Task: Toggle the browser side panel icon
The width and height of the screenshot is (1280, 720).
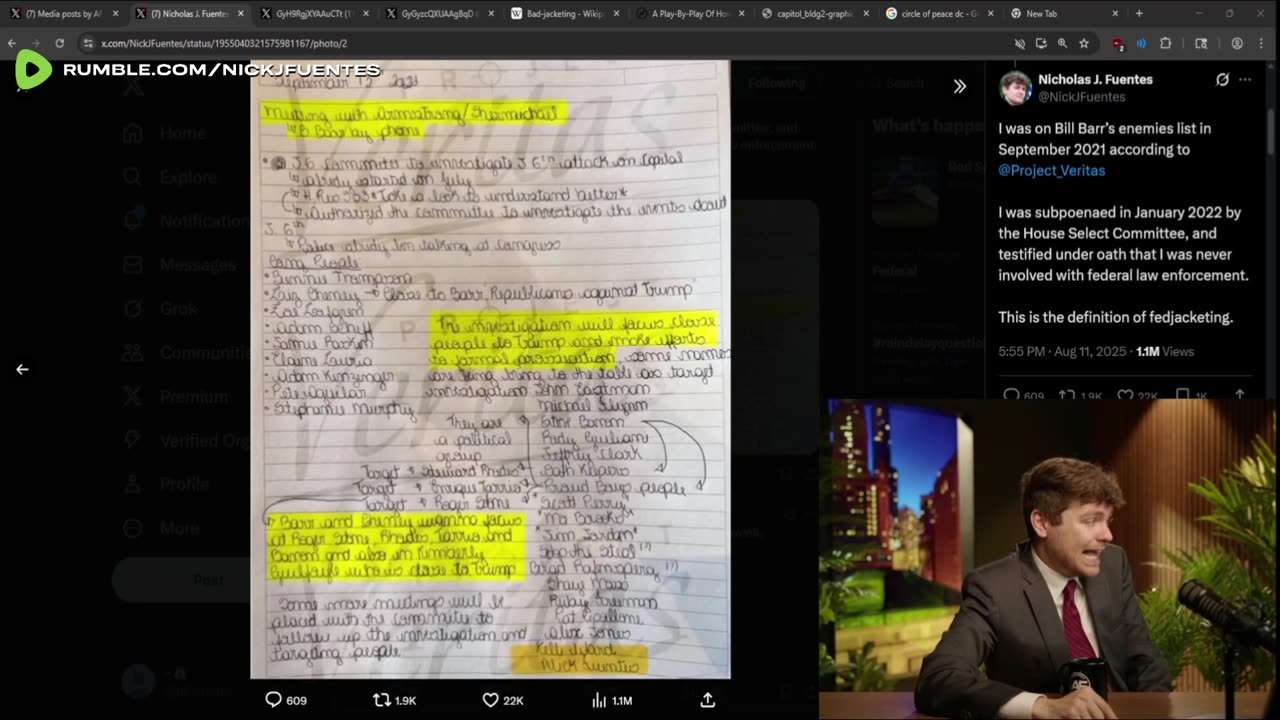Action: tap(1202, 44)
